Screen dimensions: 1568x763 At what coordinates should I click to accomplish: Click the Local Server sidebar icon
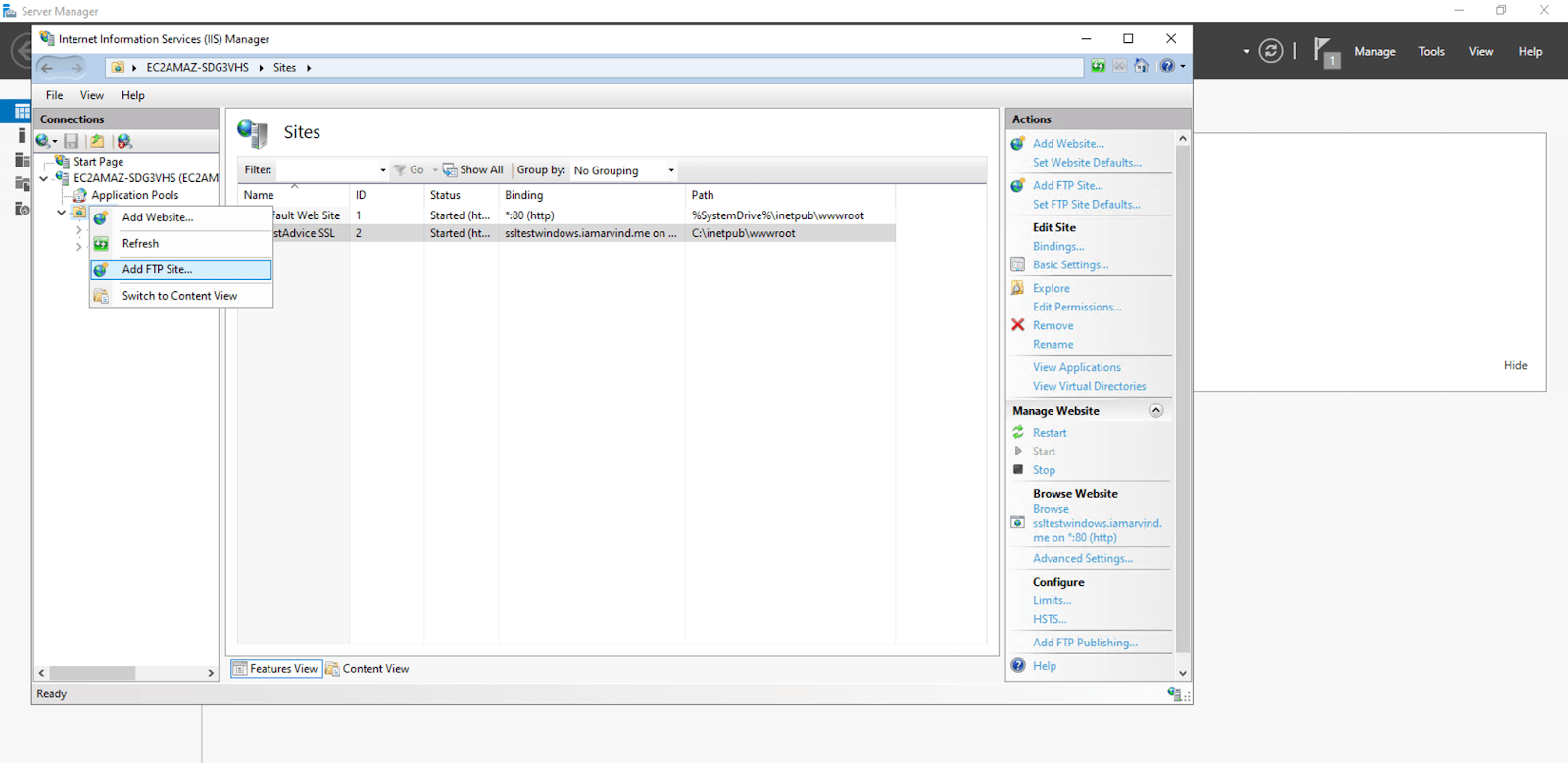pyautogui.click(x=22, y=135)
